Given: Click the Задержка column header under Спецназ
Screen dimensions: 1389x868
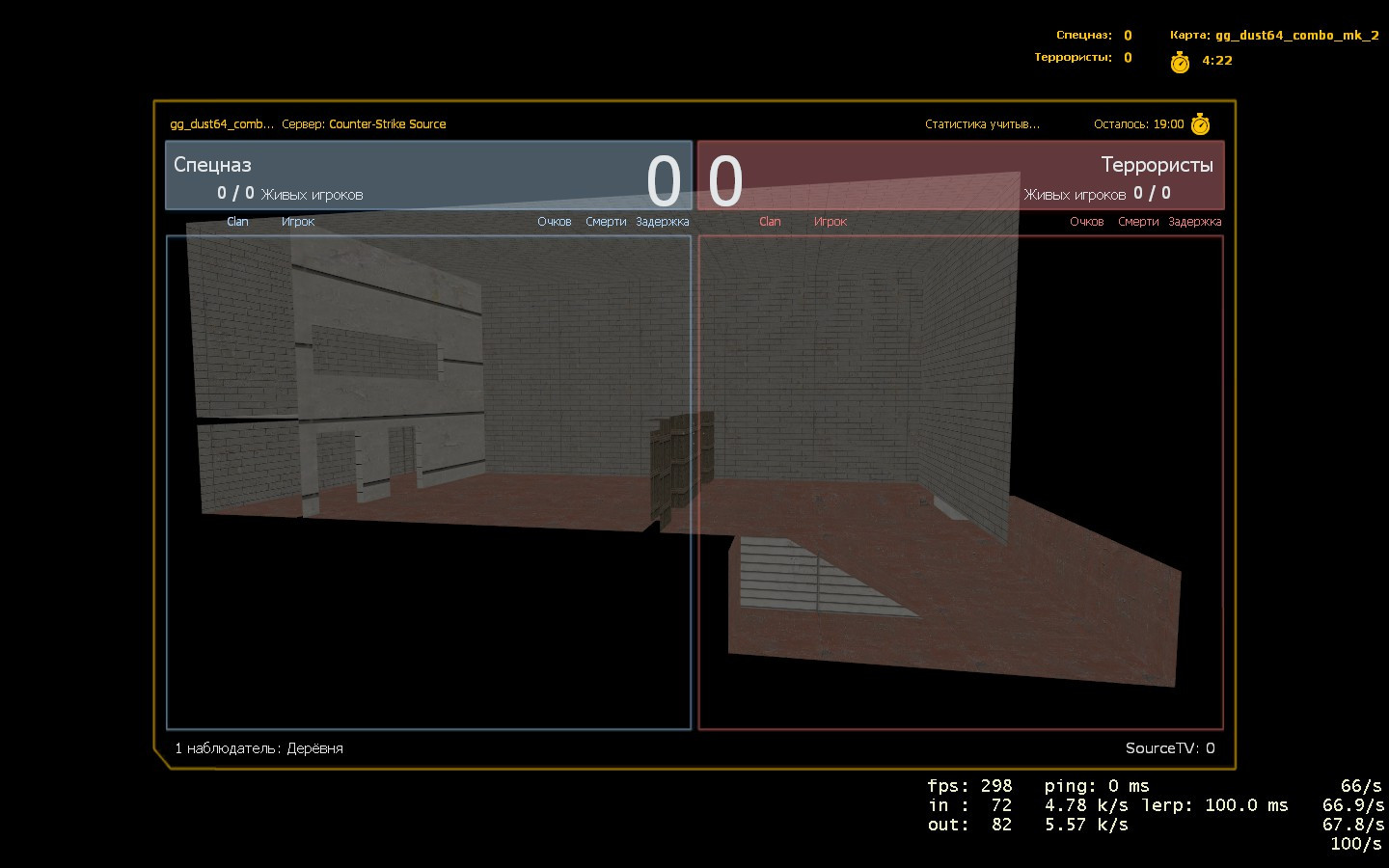Looking at the screenshot, I should tap(663, 222).
